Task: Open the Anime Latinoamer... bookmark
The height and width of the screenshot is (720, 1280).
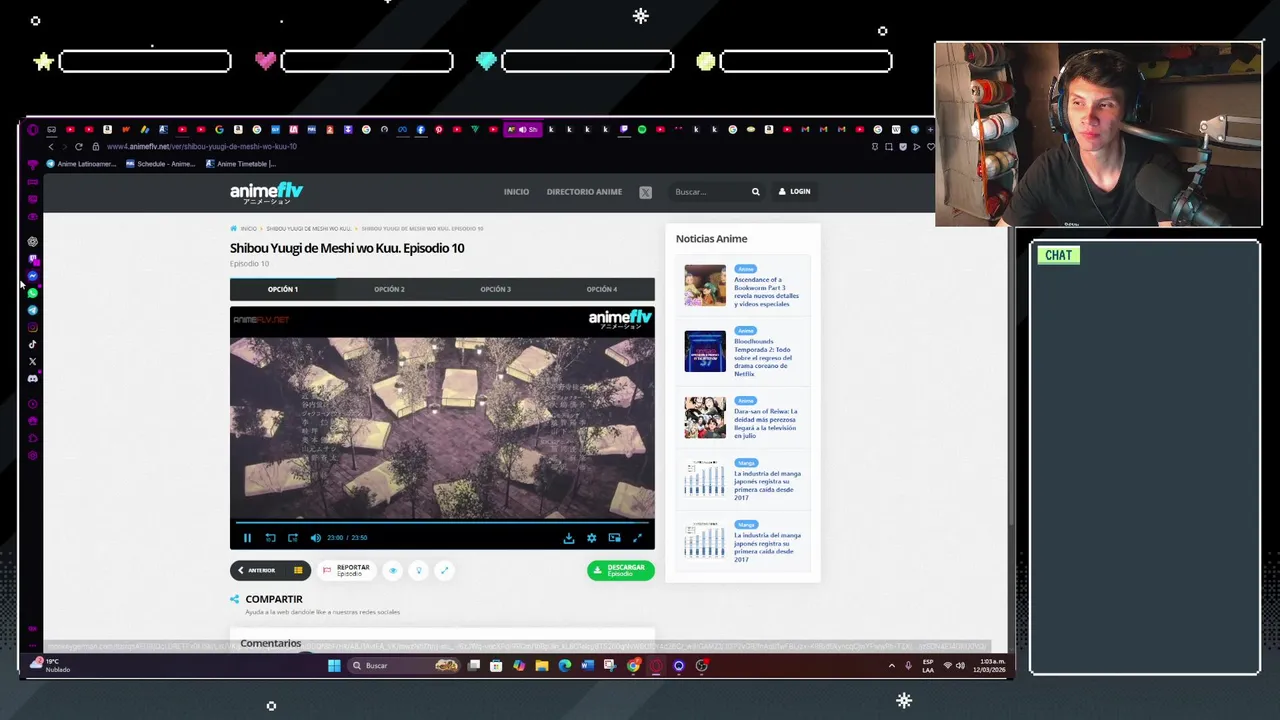Action: (x=79, y=164)
